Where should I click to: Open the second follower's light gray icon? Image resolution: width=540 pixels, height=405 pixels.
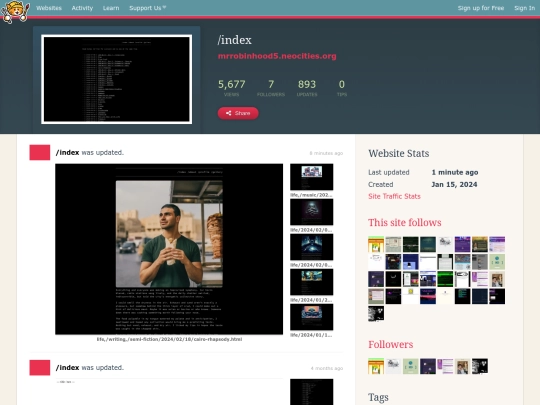pyautogui.click(x=393, y=366)
